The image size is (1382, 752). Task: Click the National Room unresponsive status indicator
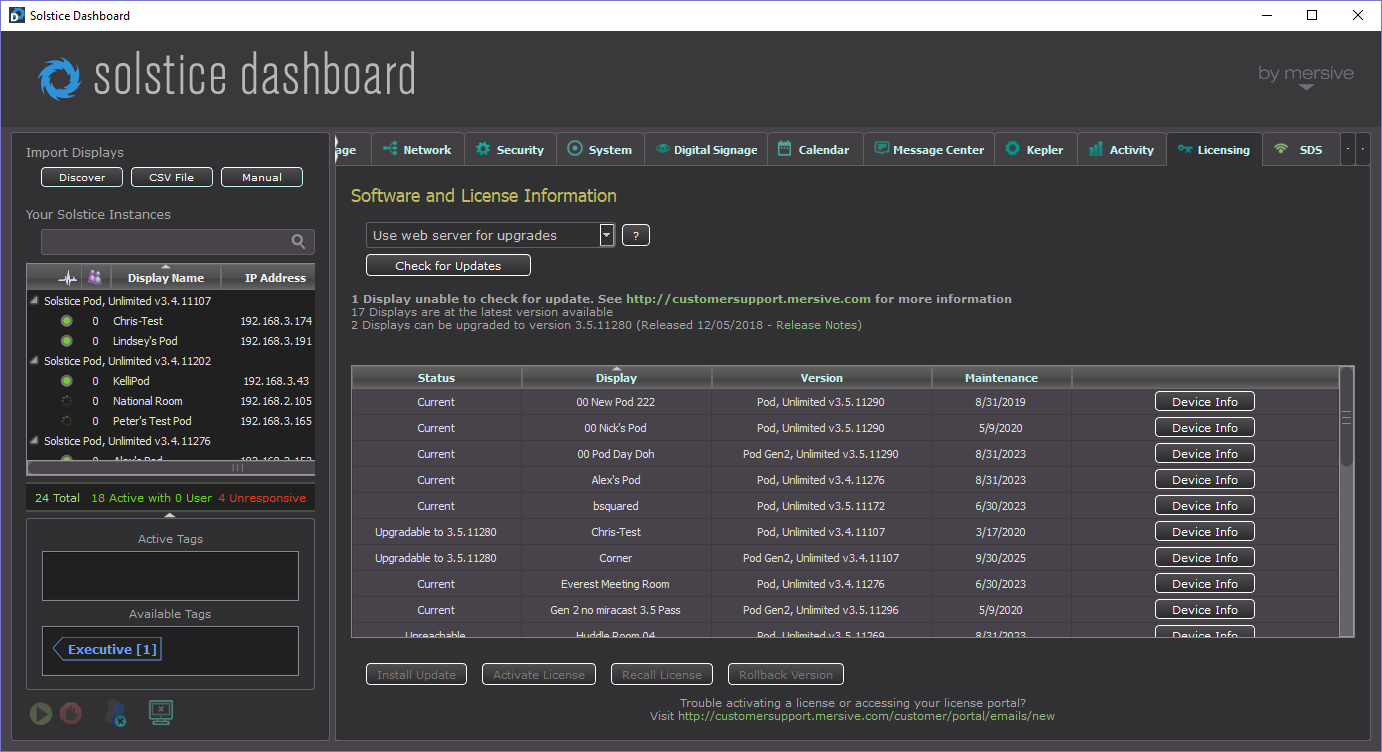(67, 401)
